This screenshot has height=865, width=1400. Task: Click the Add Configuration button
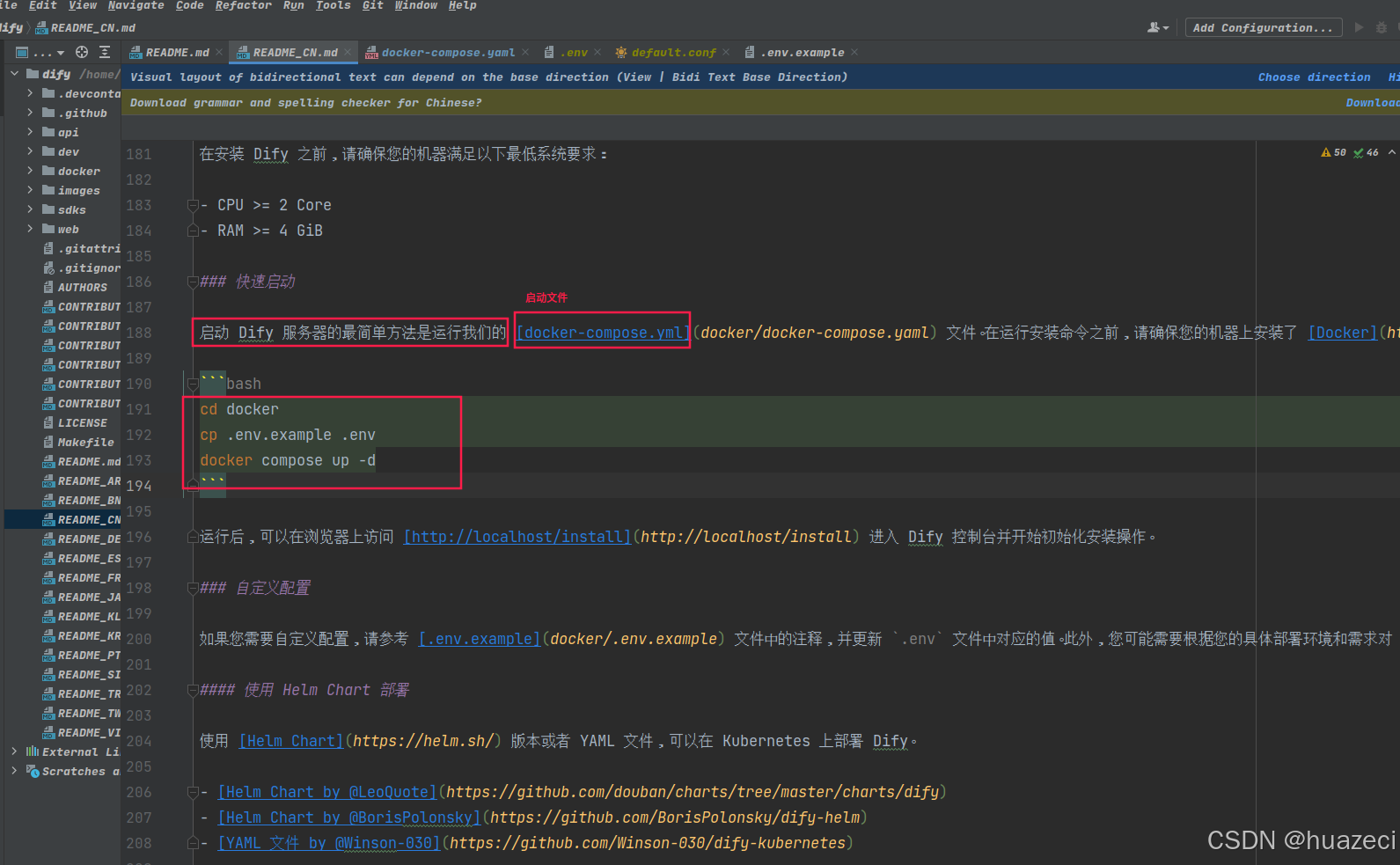coord(1264,28)
